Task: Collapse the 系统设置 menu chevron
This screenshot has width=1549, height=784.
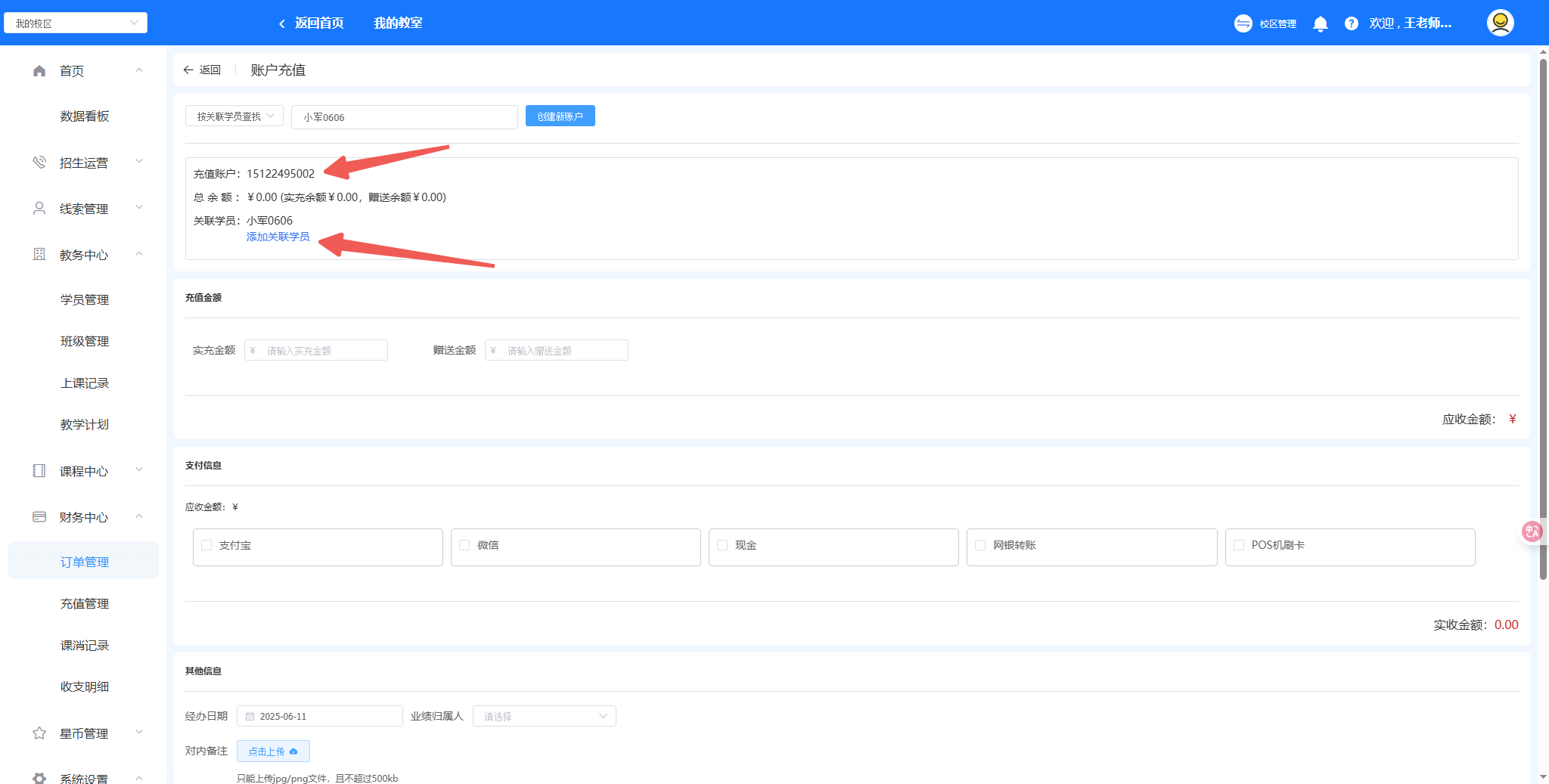Action: [139, 777]
